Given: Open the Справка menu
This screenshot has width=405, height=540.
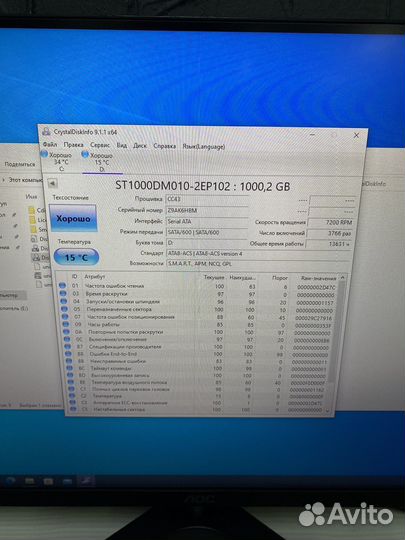Looking at the screenshot, I should (x=165, y=146).
